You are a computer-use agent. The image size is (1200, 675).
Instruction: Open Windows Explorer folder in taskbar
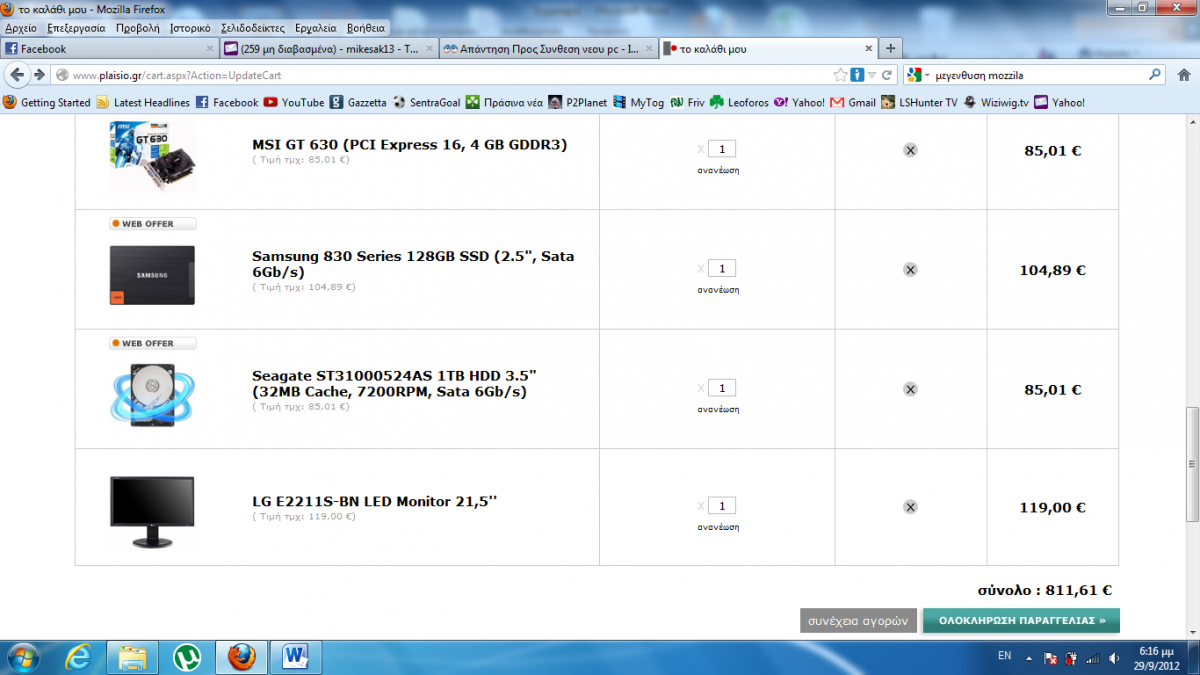(x=133, y=657)
